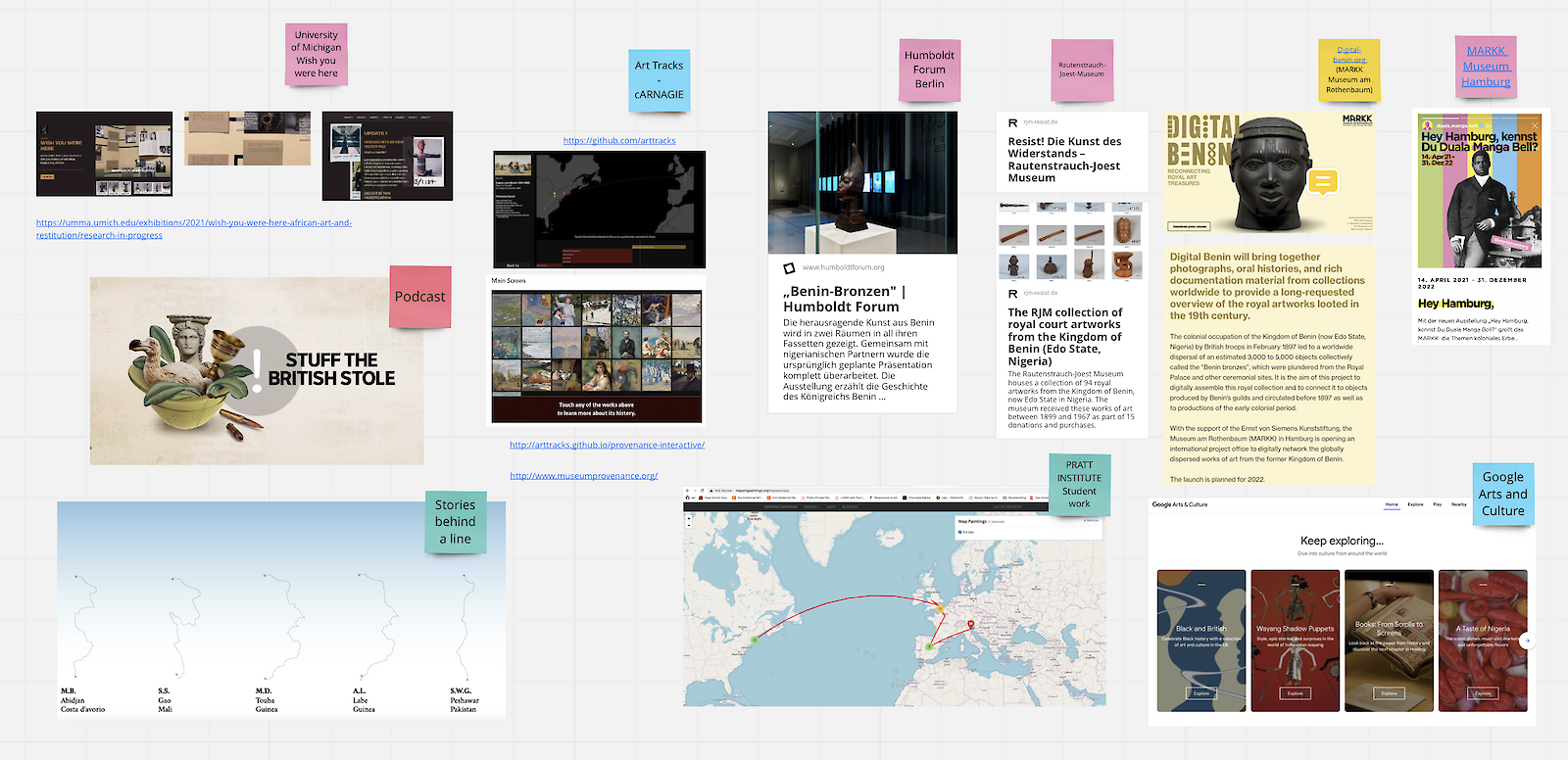Click the red location pin on the map
The image size is (1568, 760).
[x=970, y=625]
